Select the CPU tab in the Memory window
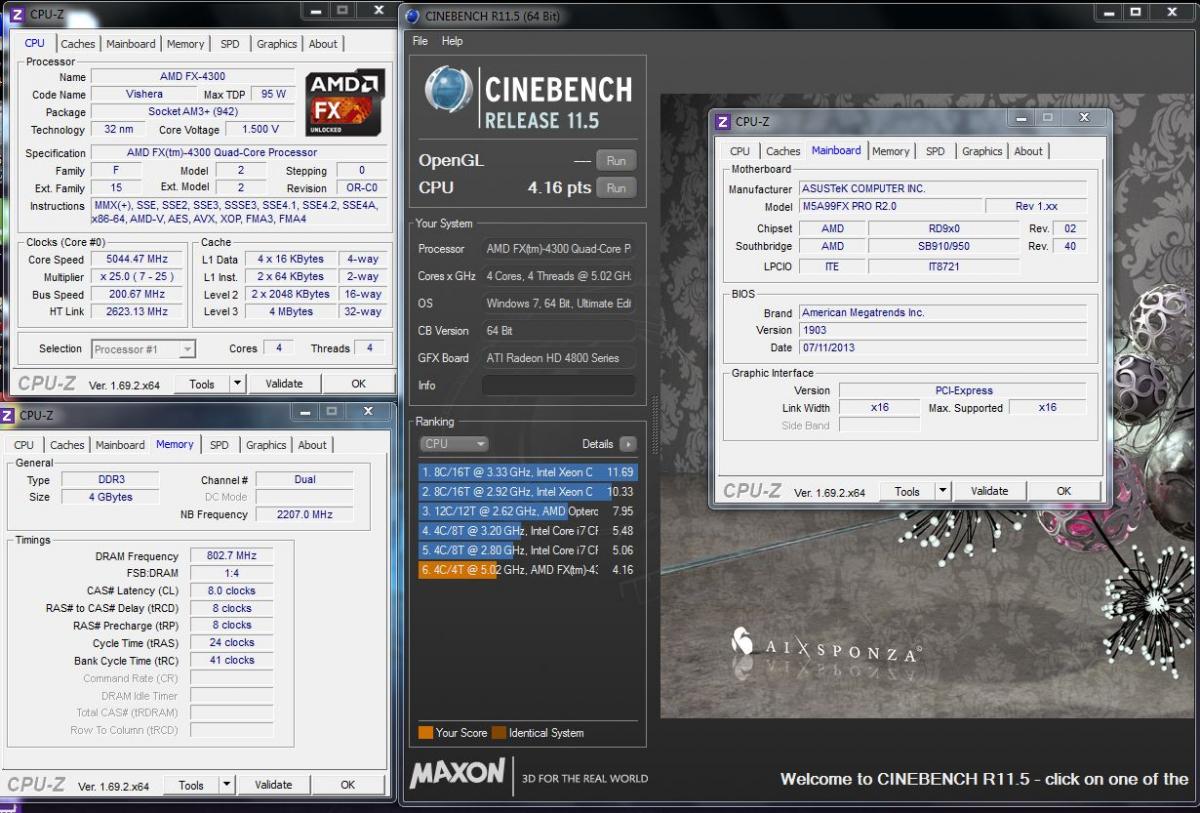This screenshot has height=813, width=1200. click(x=24, y=445)
